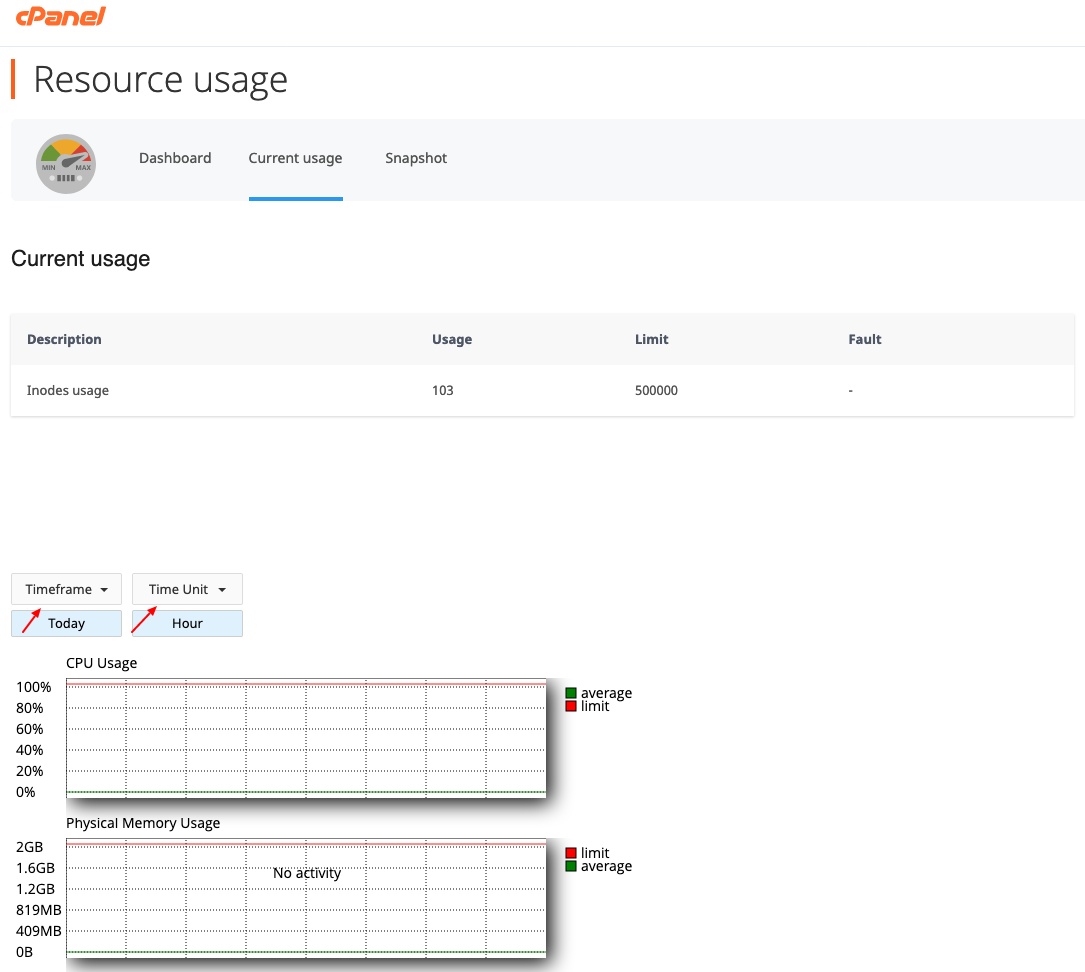
Task: Switch to the Snapshot tab
Action: [416, 158]
